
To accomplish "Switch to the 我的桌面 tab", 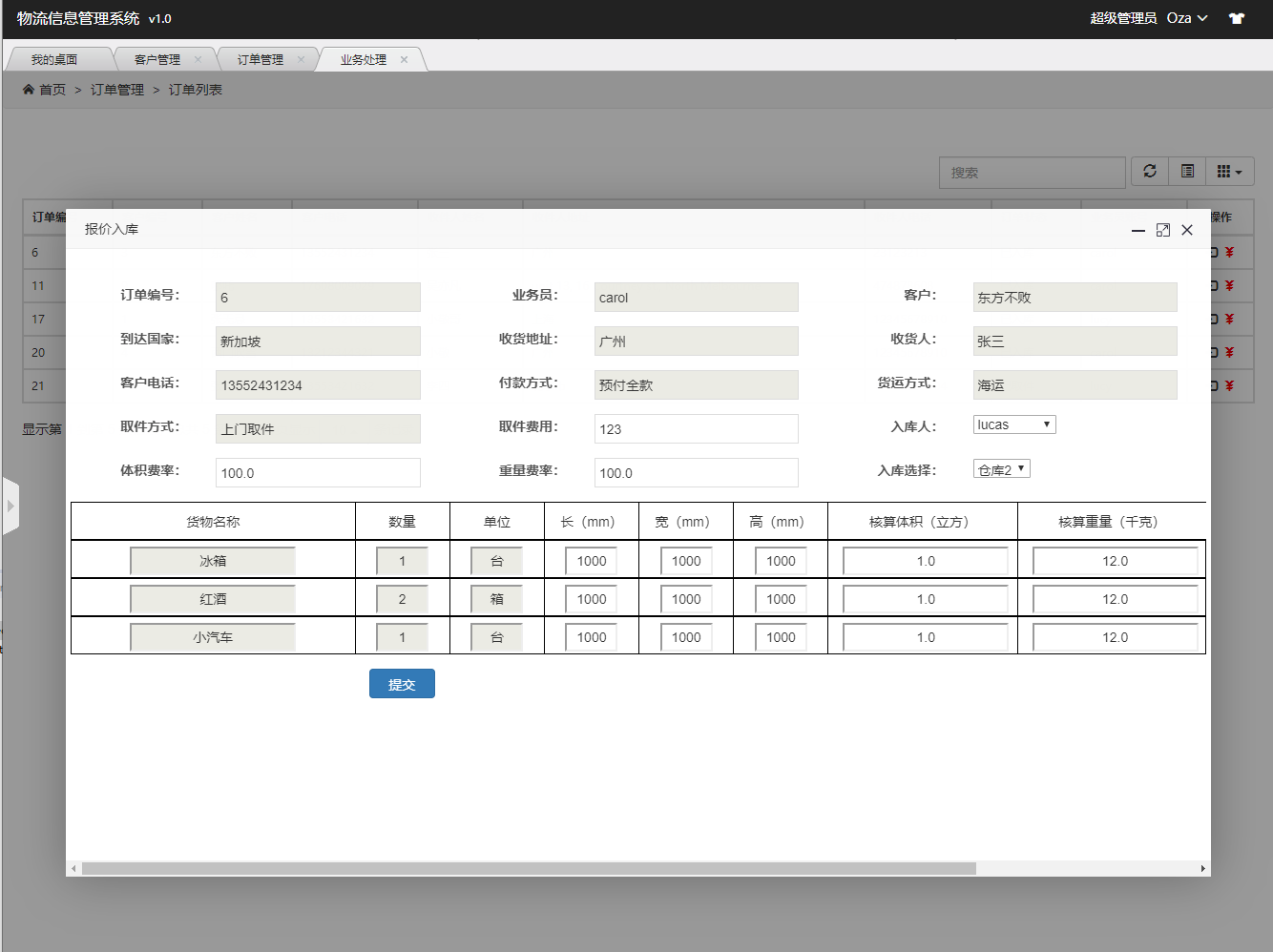I will (x=54, y=60).
